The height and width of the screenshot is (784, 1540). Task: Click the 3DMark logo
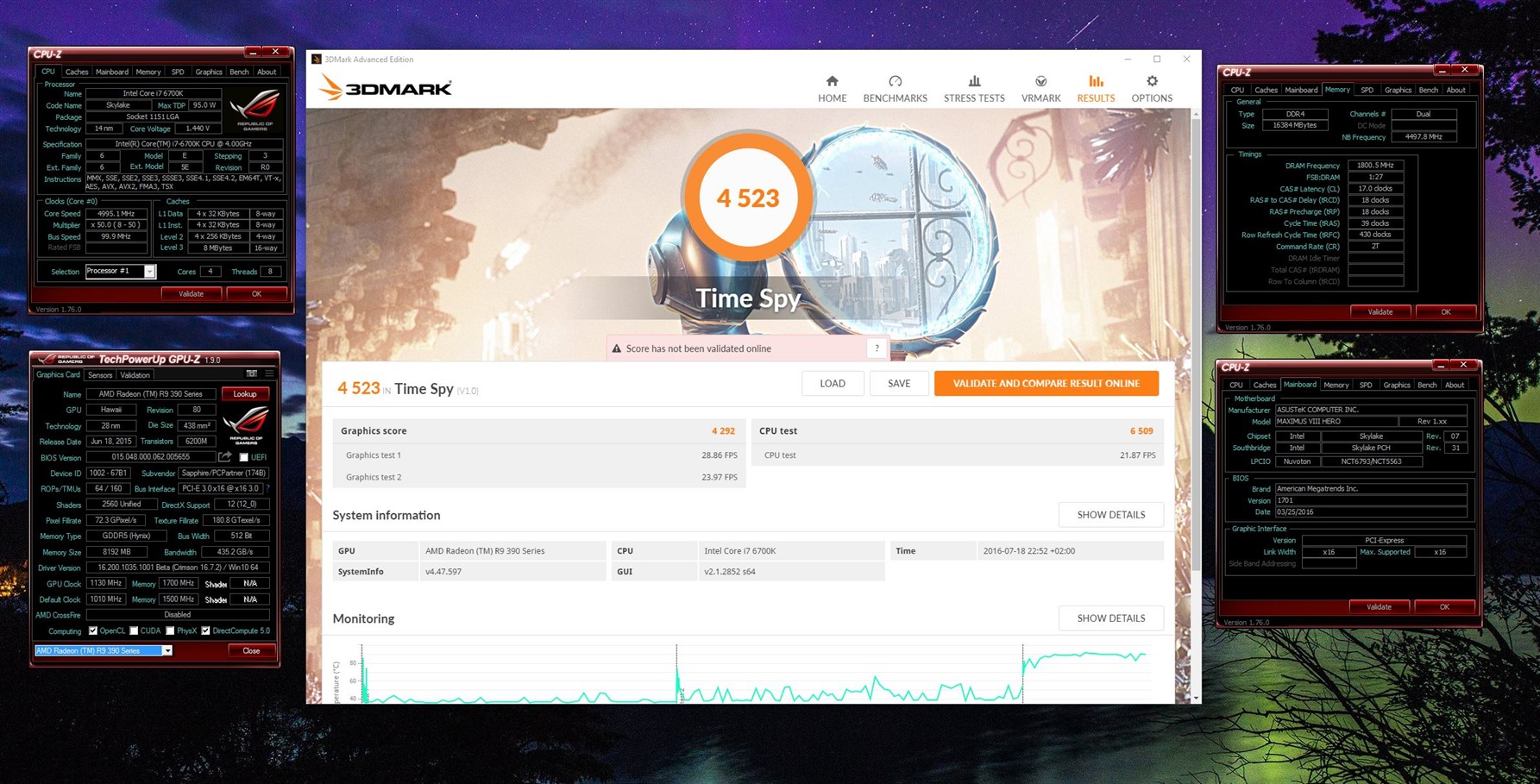click(386, 87)
